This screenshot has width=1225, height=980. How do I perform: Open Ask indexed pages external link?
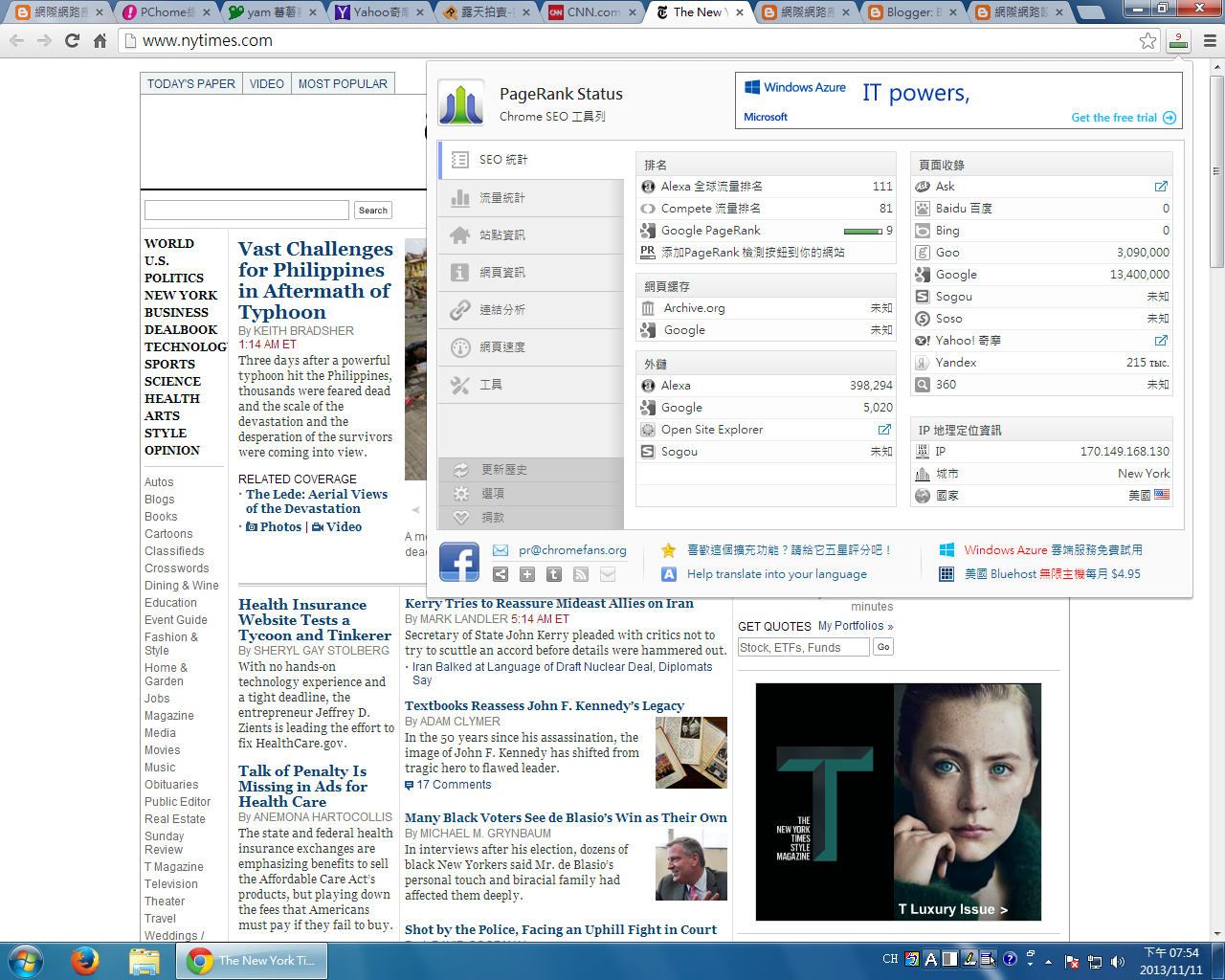[1161, 187]
